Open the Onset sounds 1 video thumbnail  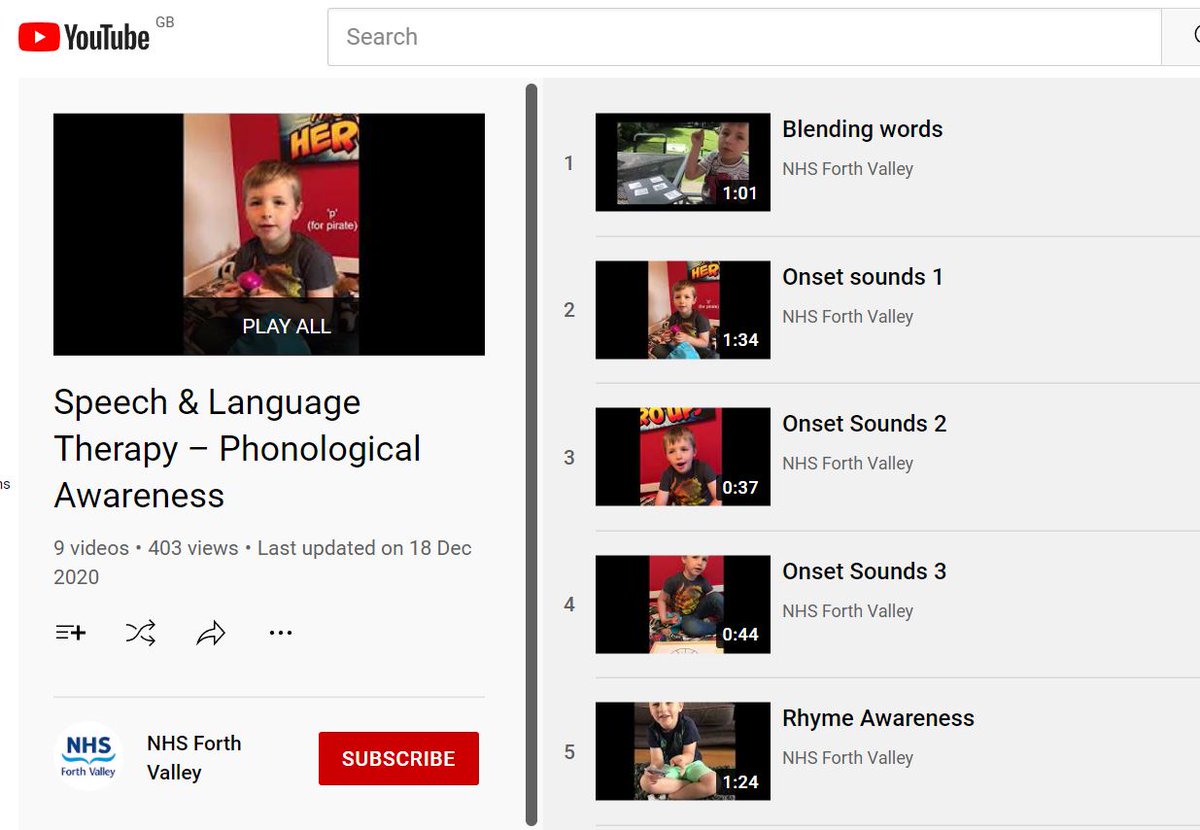[683, 310]
